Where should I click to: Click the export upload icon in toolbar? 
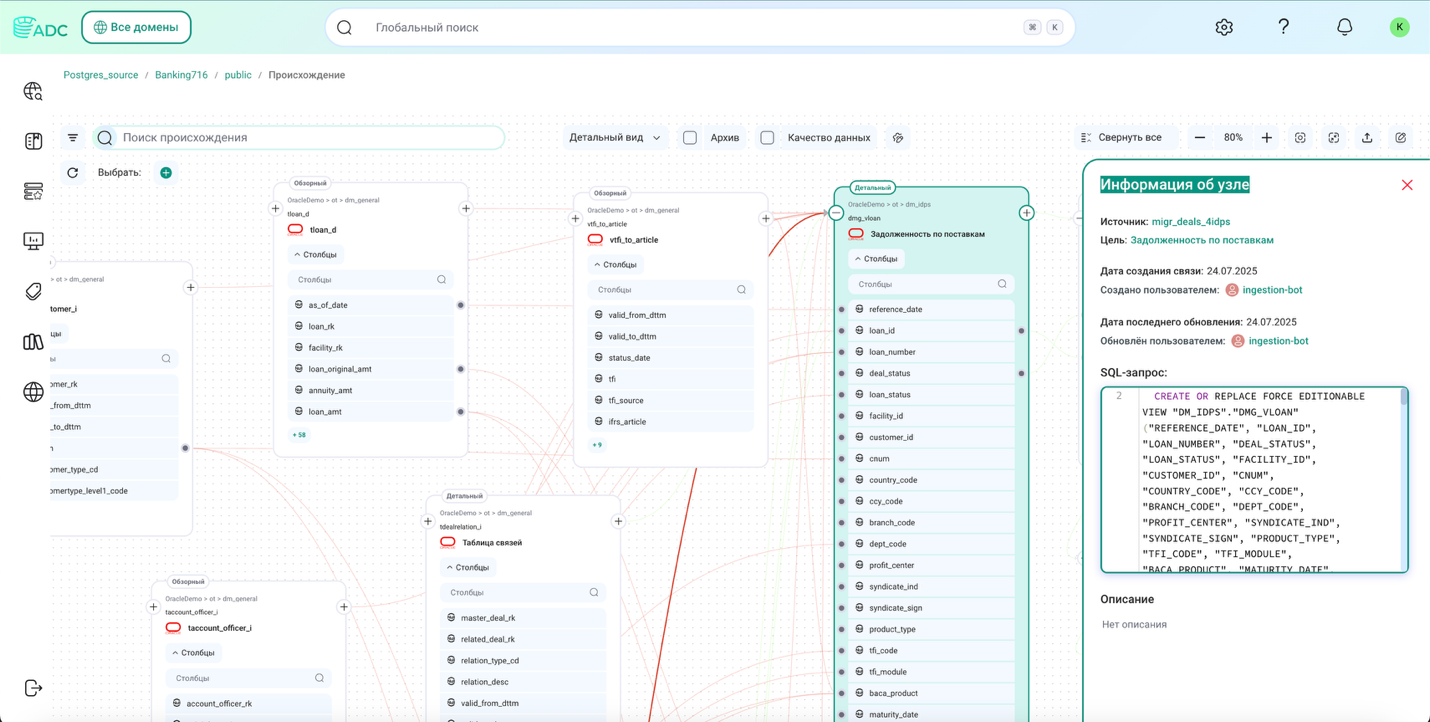coord(1367,138)
